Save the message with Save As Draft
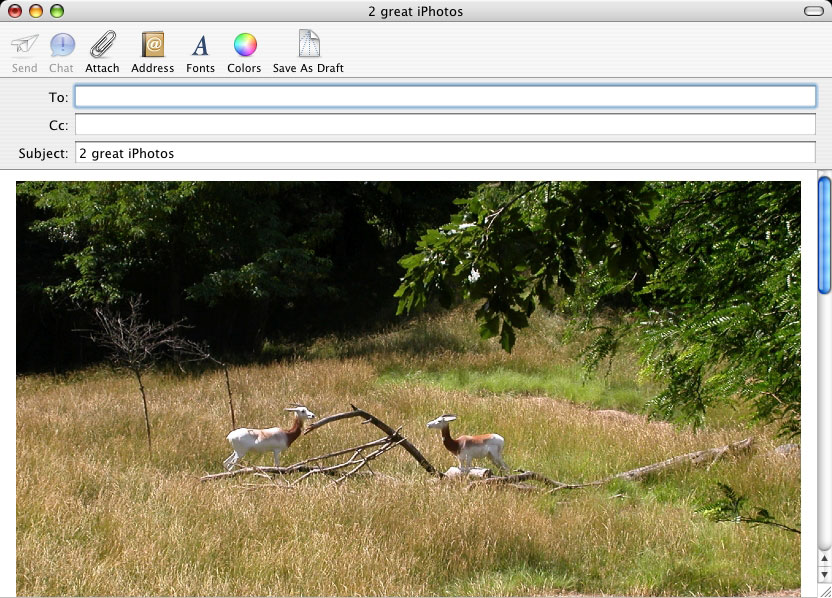 tap(308, 46)
